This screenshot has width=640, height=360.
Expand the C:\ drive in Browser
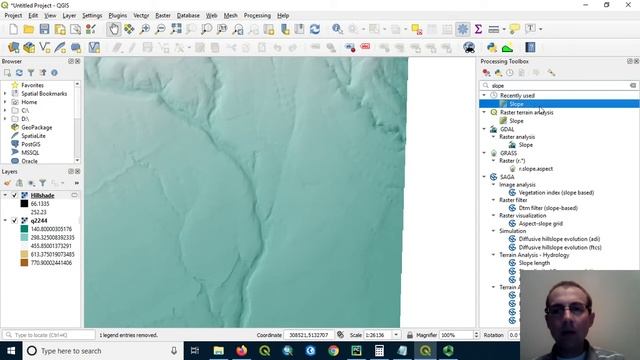pos(5,111)
